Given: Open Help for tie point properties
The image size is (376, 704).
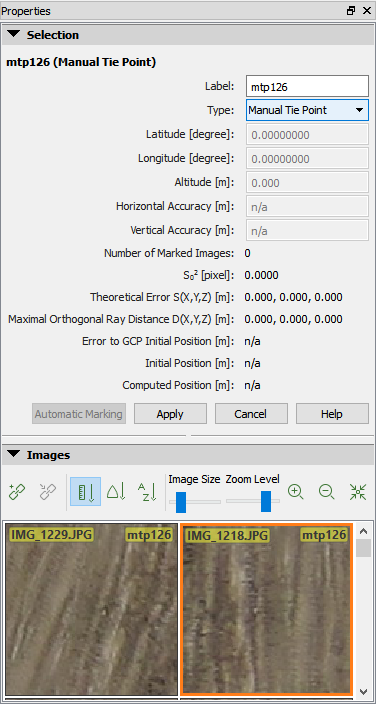Looking at the screenshot, I should click(x=332, y=414).
